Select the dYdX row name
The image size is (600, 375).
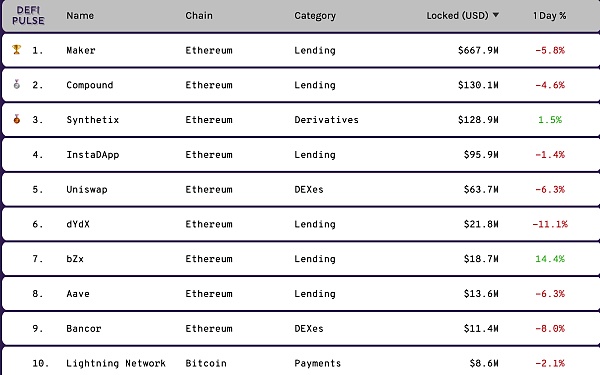pos(78,224)
